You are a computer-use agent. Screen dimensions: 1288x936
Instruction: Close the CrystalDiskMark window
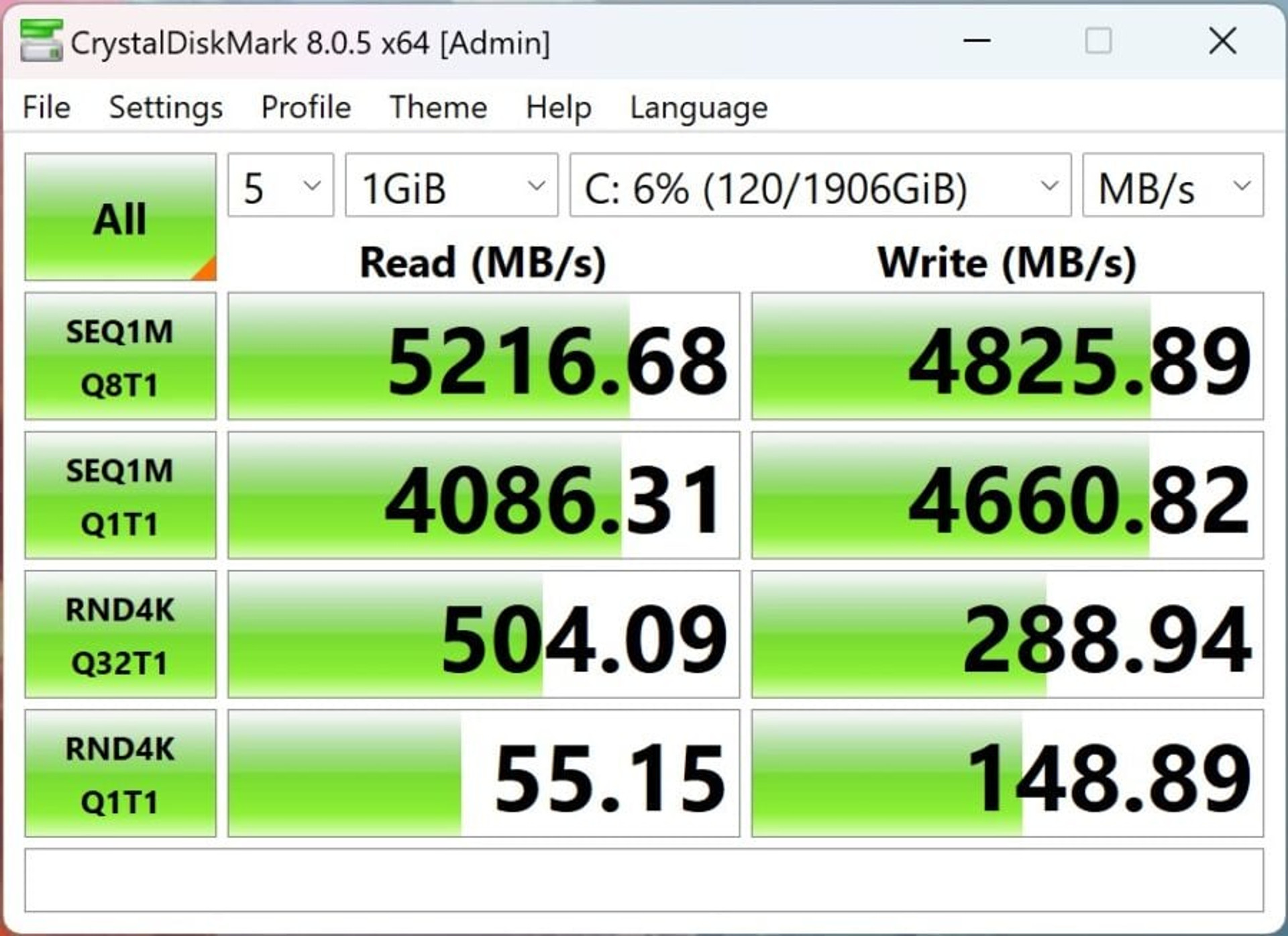(1222, 41)
